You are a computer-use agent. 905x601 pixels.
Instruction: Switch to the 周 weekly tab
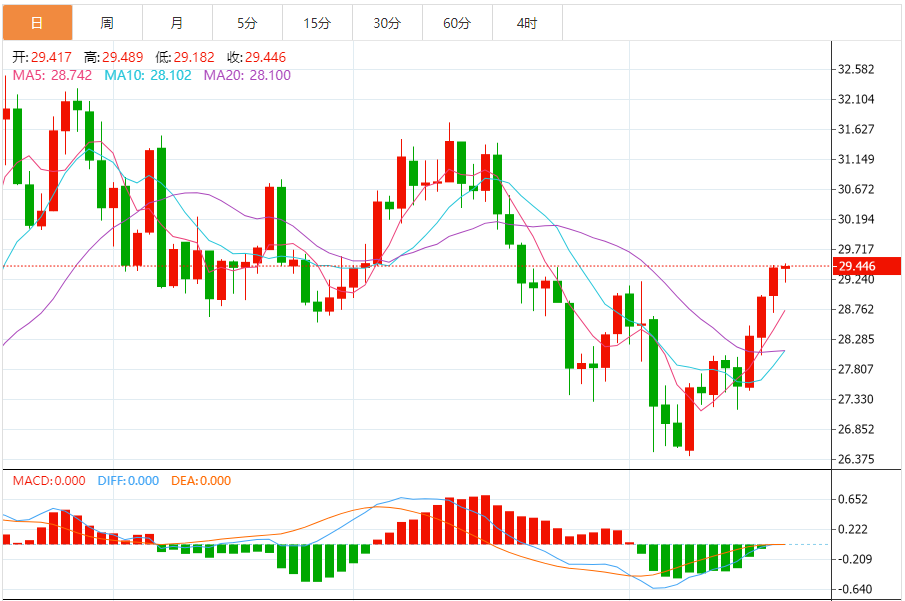[x=107, y=23]
